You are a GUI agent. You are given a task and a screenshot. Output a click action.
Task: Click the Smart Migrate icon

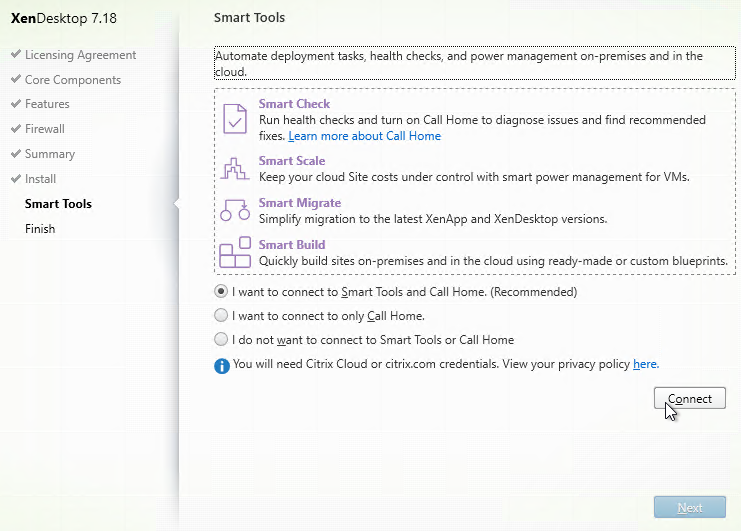pos(235,210)
